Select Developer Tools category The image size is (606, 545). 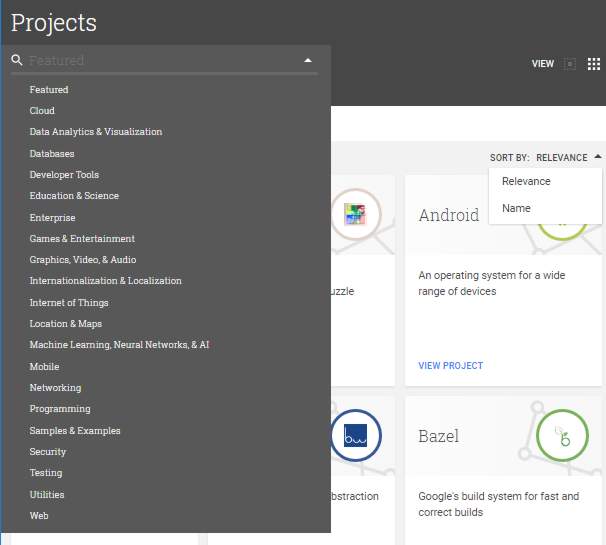pyautogui.click(x=64, y=175)
